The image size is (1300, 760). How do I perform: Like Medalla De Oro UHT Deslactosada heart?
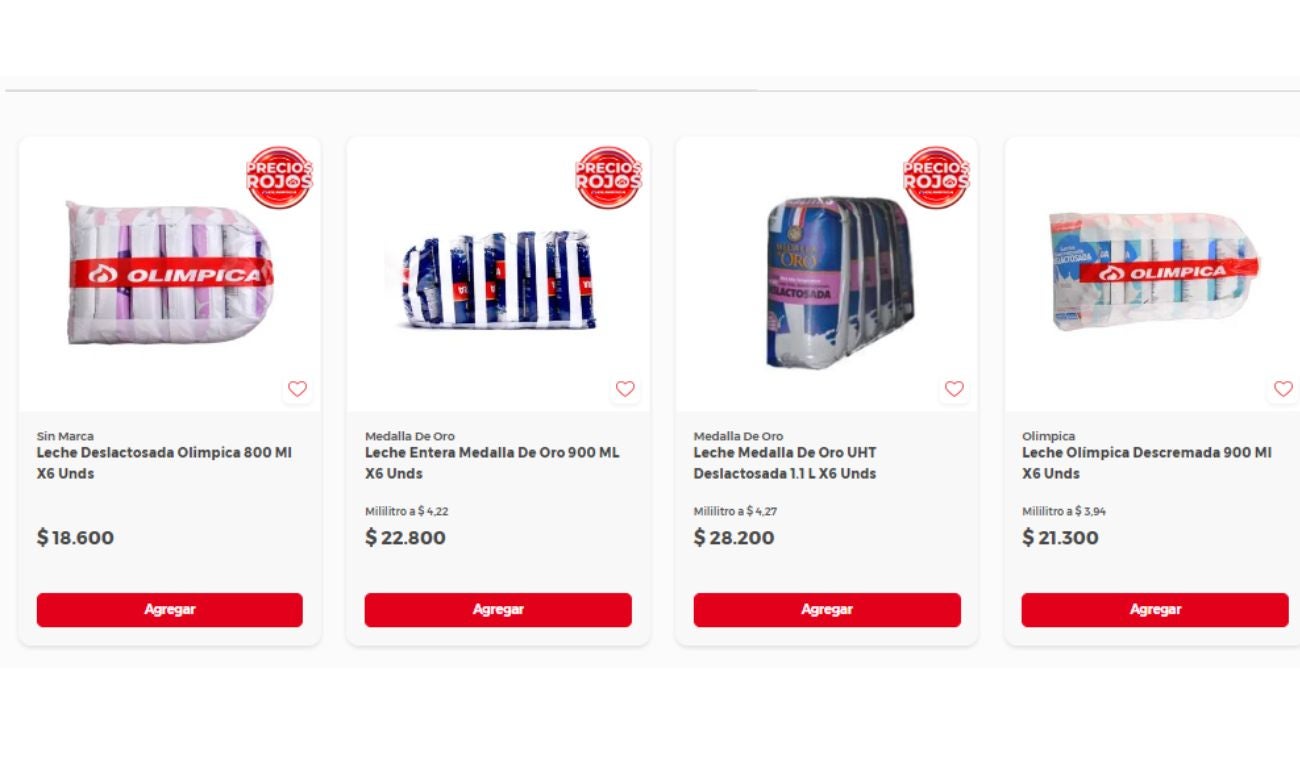pos(954,389)
